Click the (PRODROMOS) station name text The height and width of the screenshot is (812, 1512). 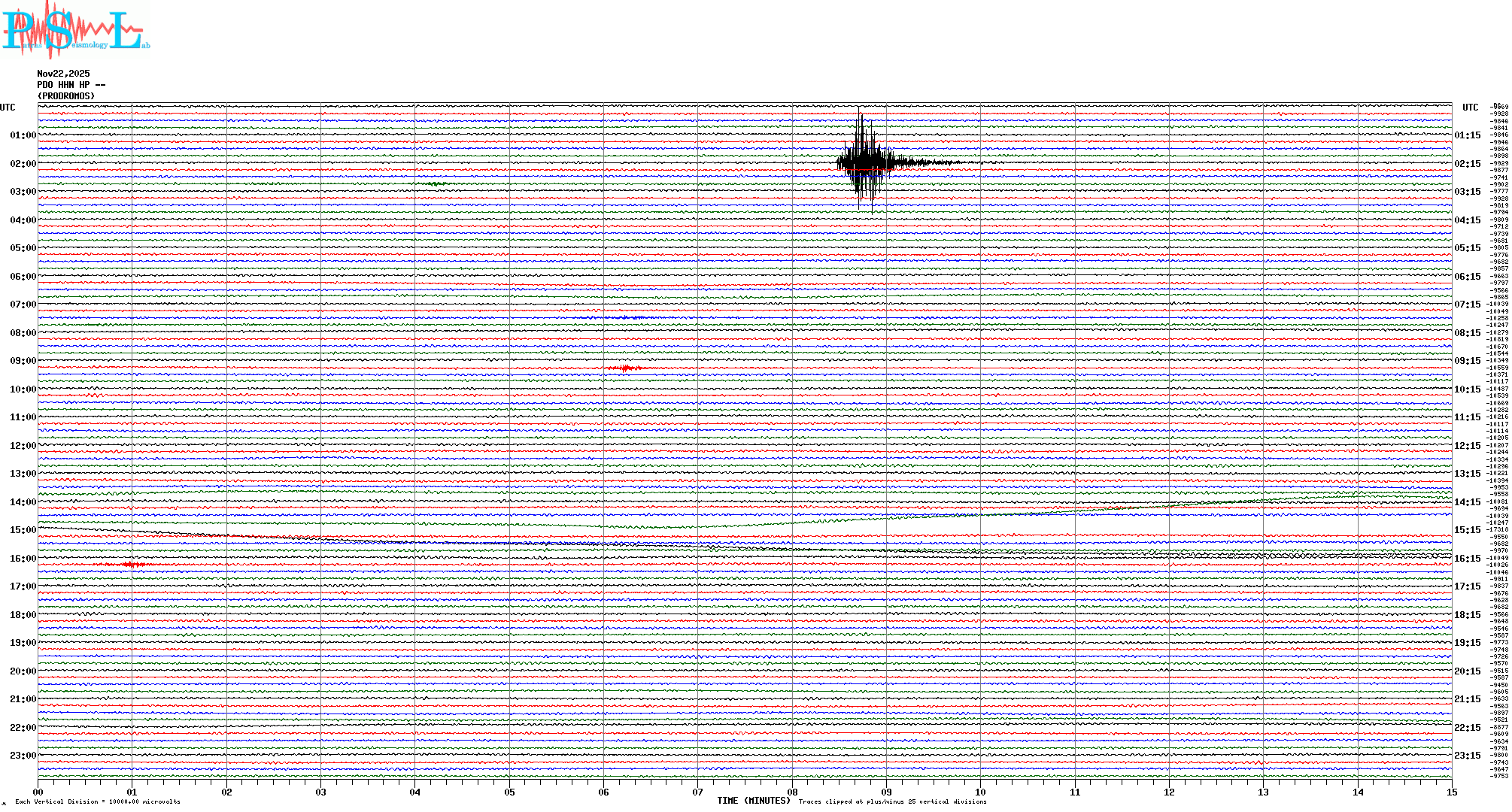[x=66, y=96]
